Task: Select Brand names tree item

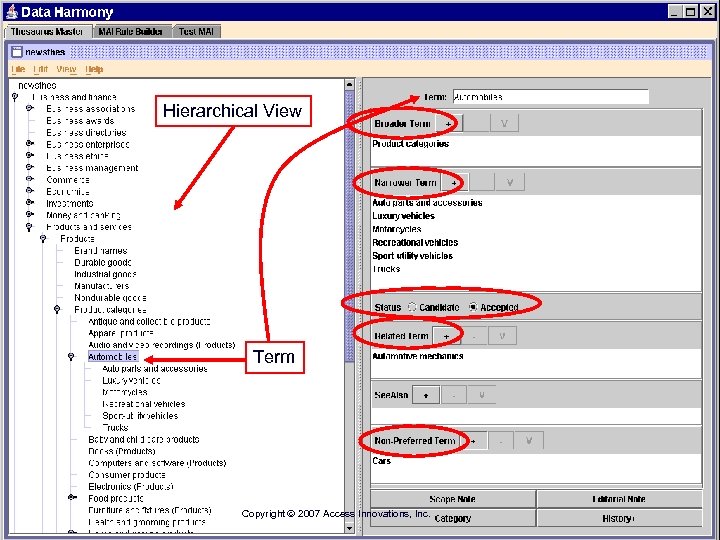Action: click(x=101, y=251)
